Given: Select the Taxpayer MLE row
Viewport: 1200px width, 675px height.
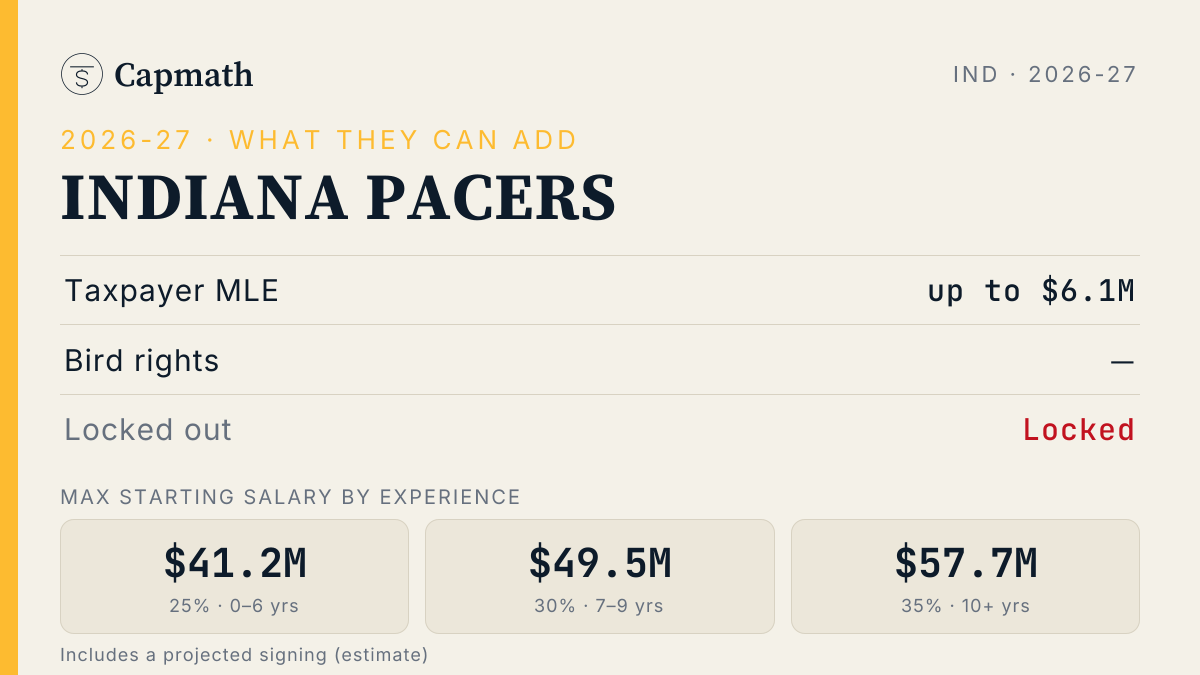Looking at the screenshot, I should coord(600,290).
